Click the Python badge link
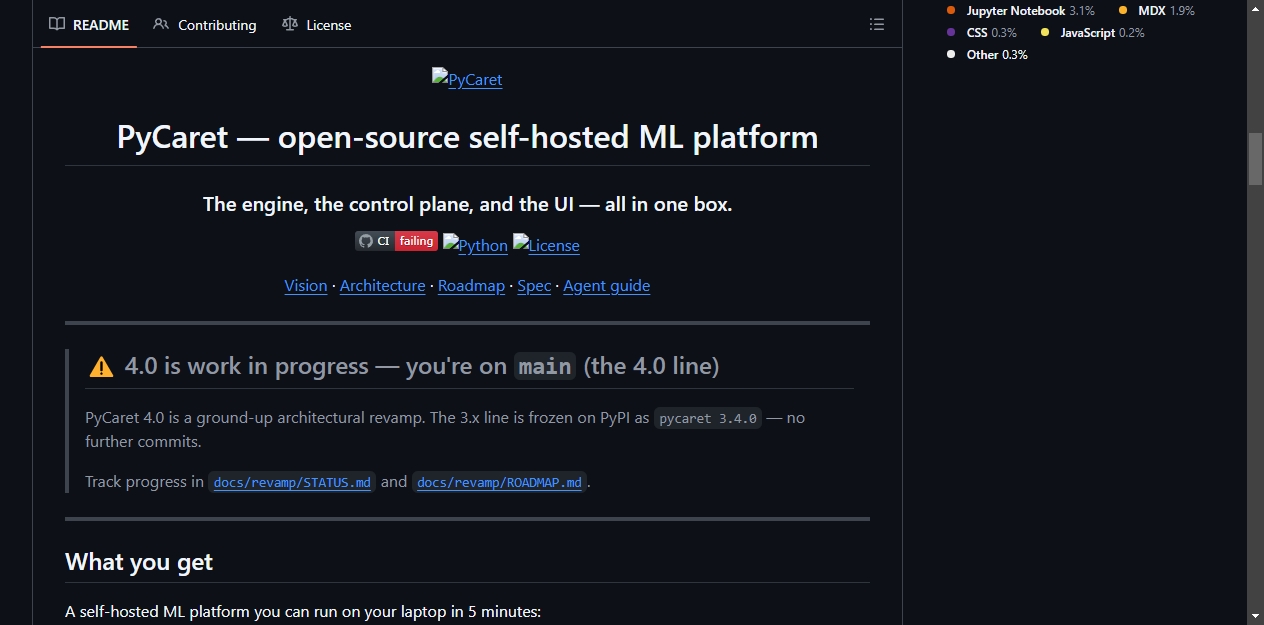1264x625 pixels. [x=475, y=244]
